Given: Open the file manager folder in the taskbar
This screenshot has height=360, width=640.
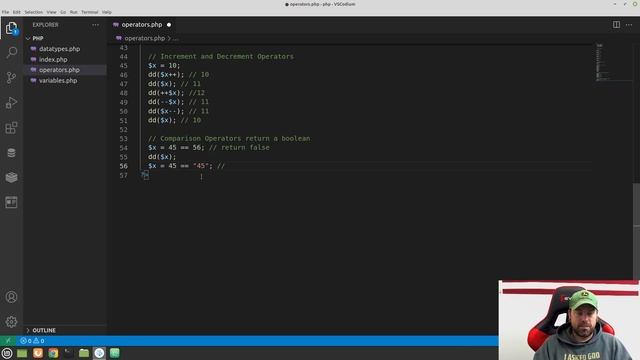Looking at the screenshot, I should [x=84, y=353].
